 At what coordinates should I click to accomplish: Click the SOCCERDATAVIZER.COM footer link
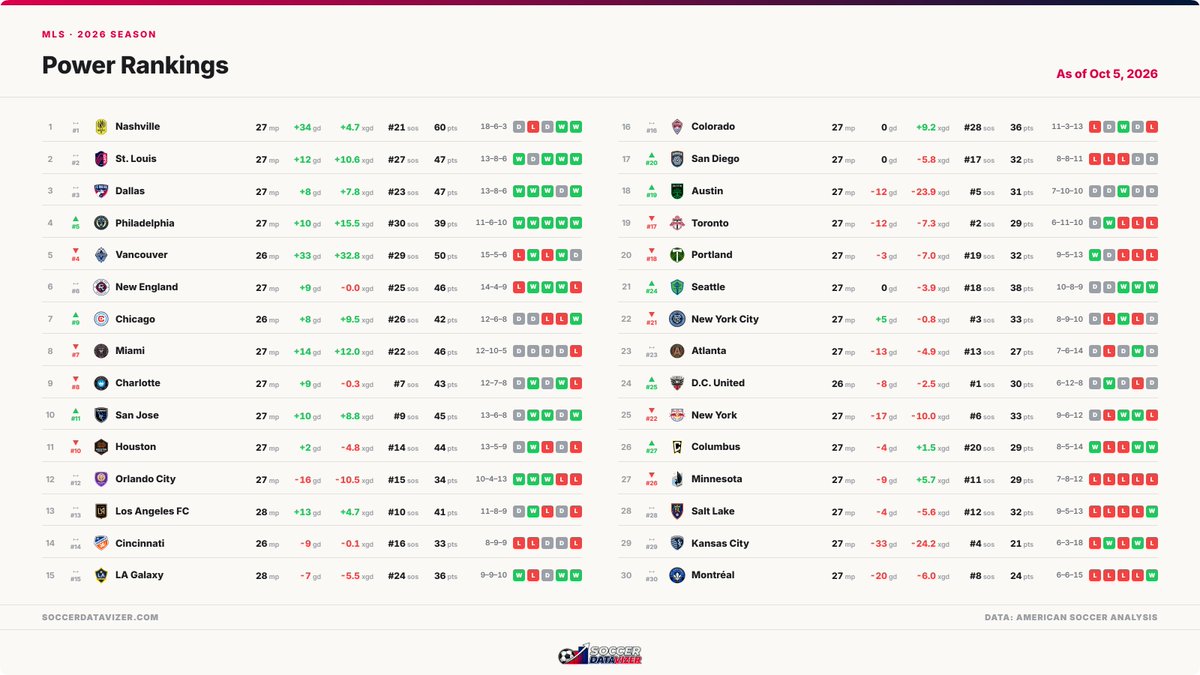[x=100, y=617]
